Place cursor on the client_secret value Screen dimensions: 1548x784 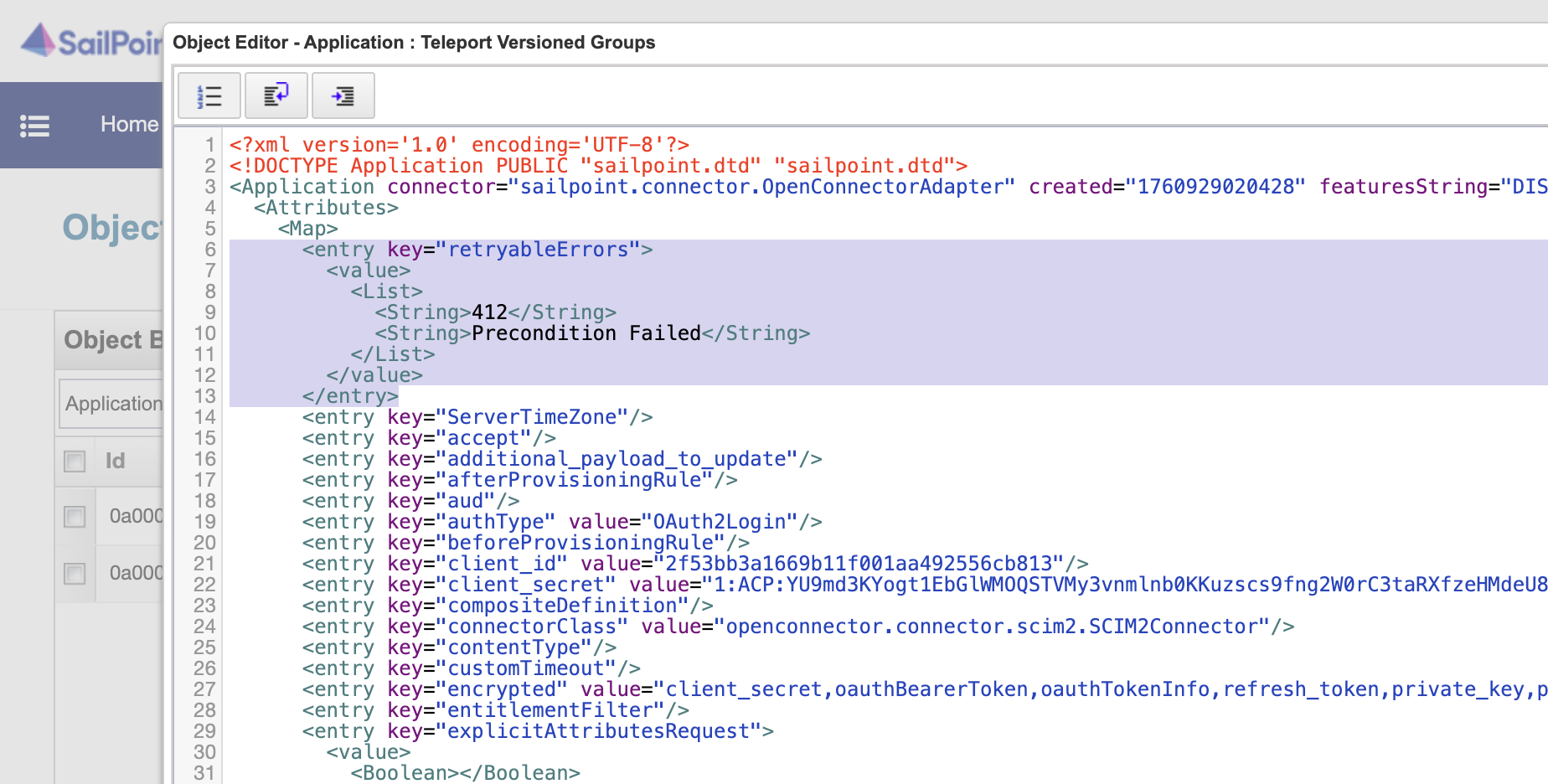coord(921,584)
